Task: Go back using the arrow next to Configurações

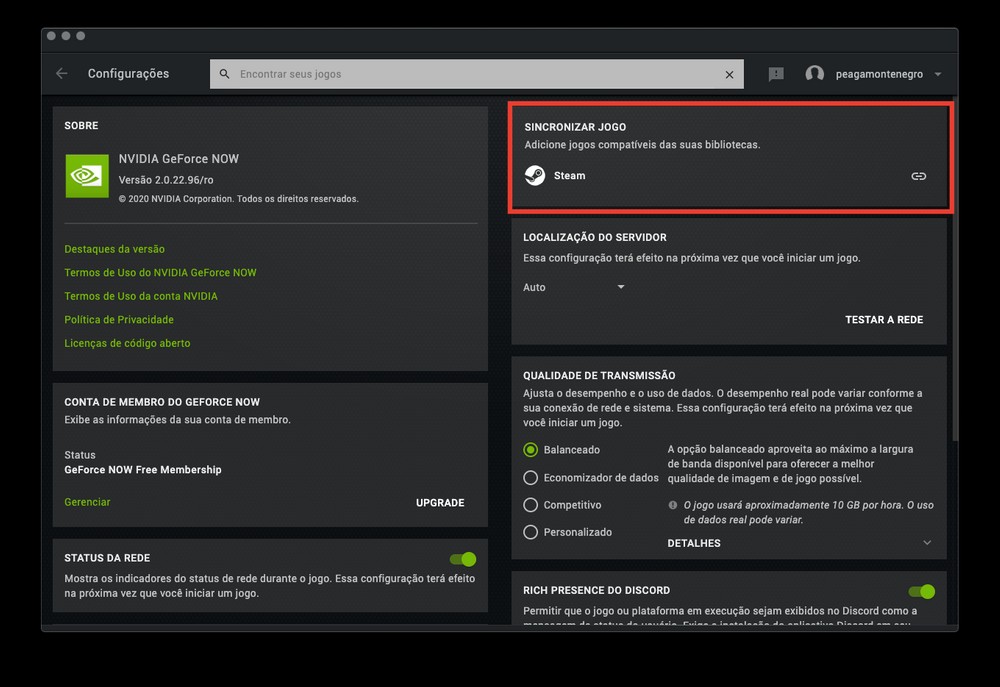Action: (x=62, y=73)
